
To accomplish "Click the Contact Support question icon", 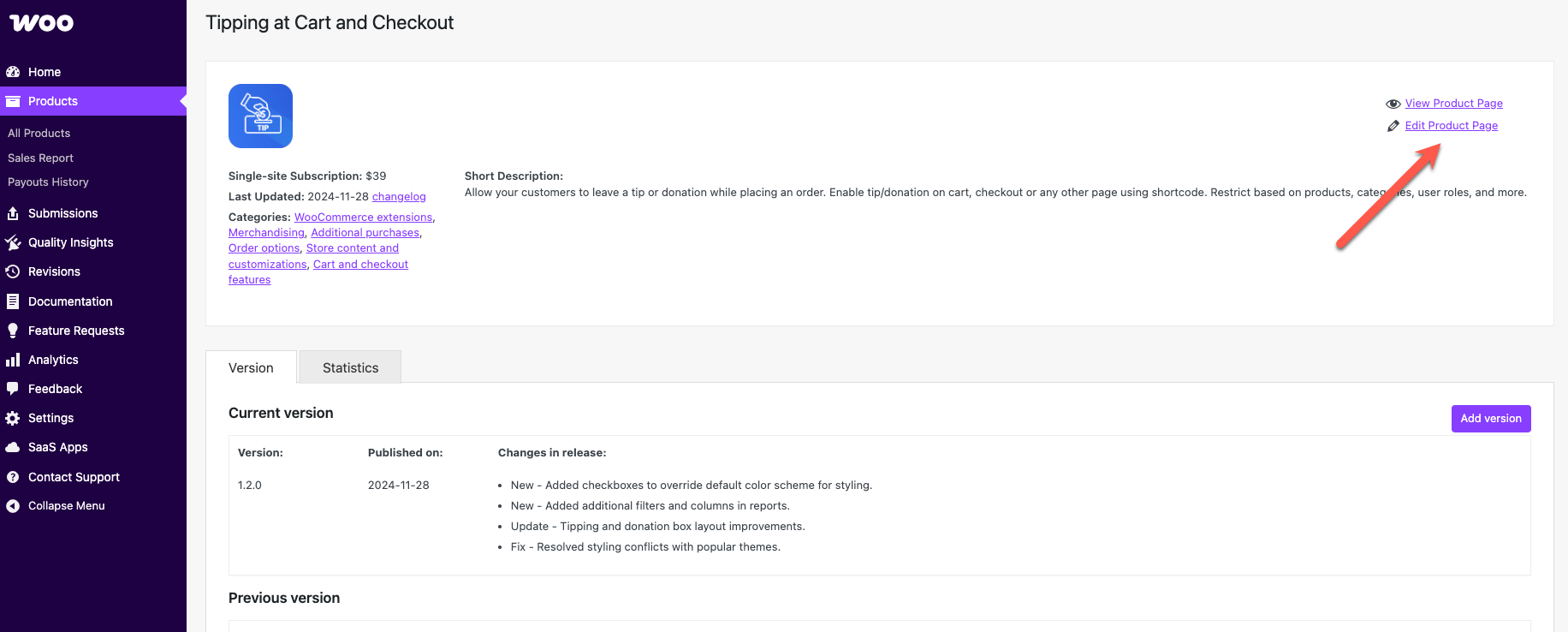I will click(x=13, y=477).
